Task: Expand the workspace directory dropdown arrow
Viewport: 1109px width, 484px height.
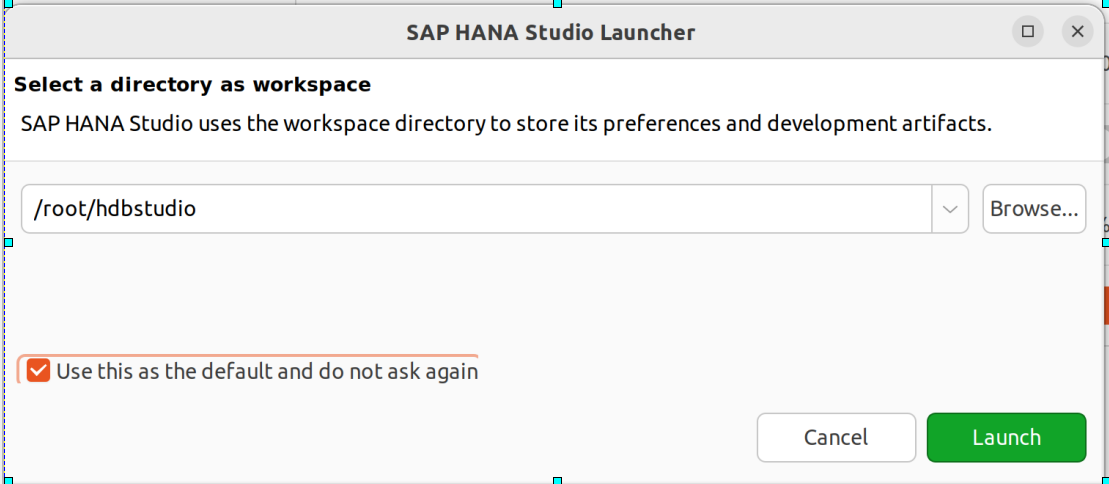Action: [x=951, y=209]
